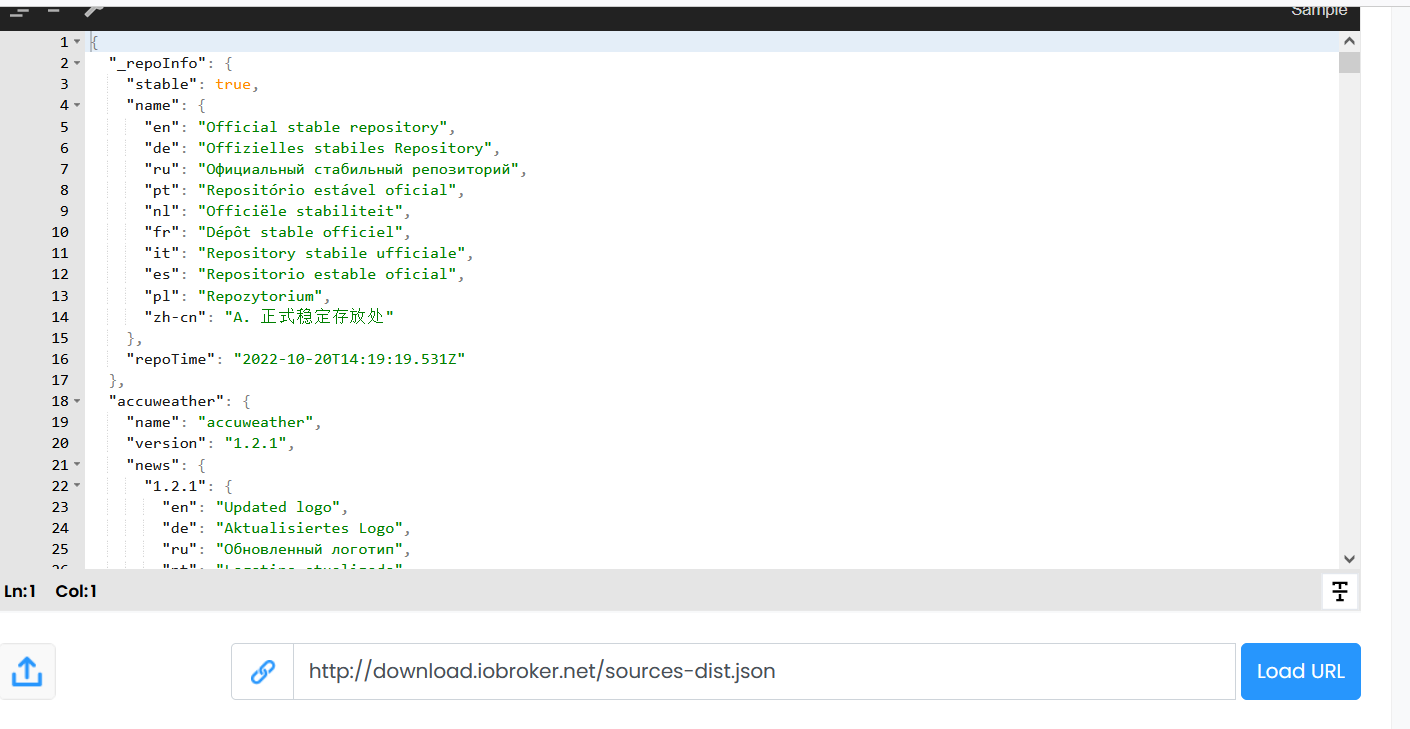The width and height of the screenshot is (1410, 729).
Task: Click the "A. 正式稳定存放处" string
Action: pos(309,317)
